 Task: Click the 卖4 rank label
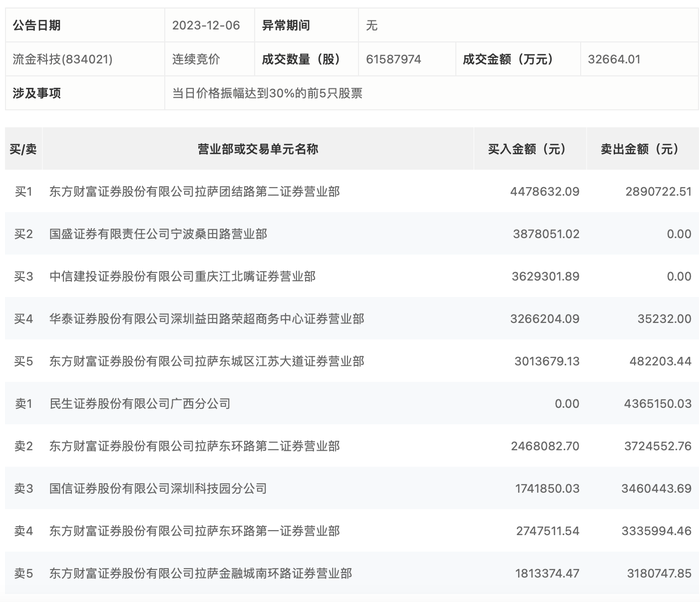pos(24,531)
